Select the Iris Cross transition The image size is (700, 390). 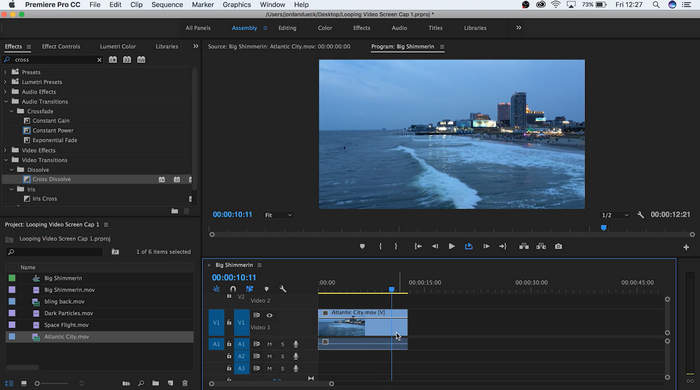click(x=45, y=199)
